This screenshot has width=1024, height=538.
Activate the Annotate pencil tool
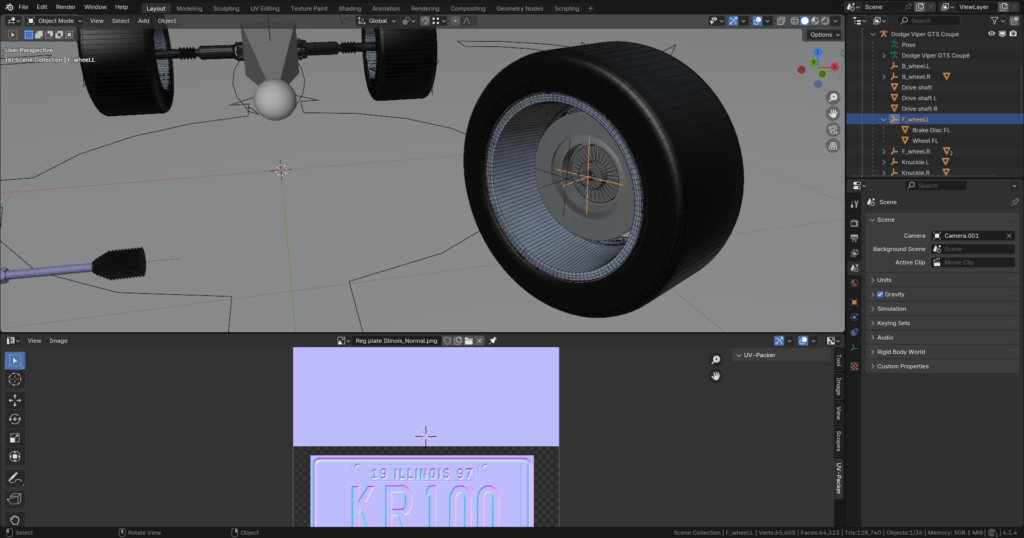point(15,478)
